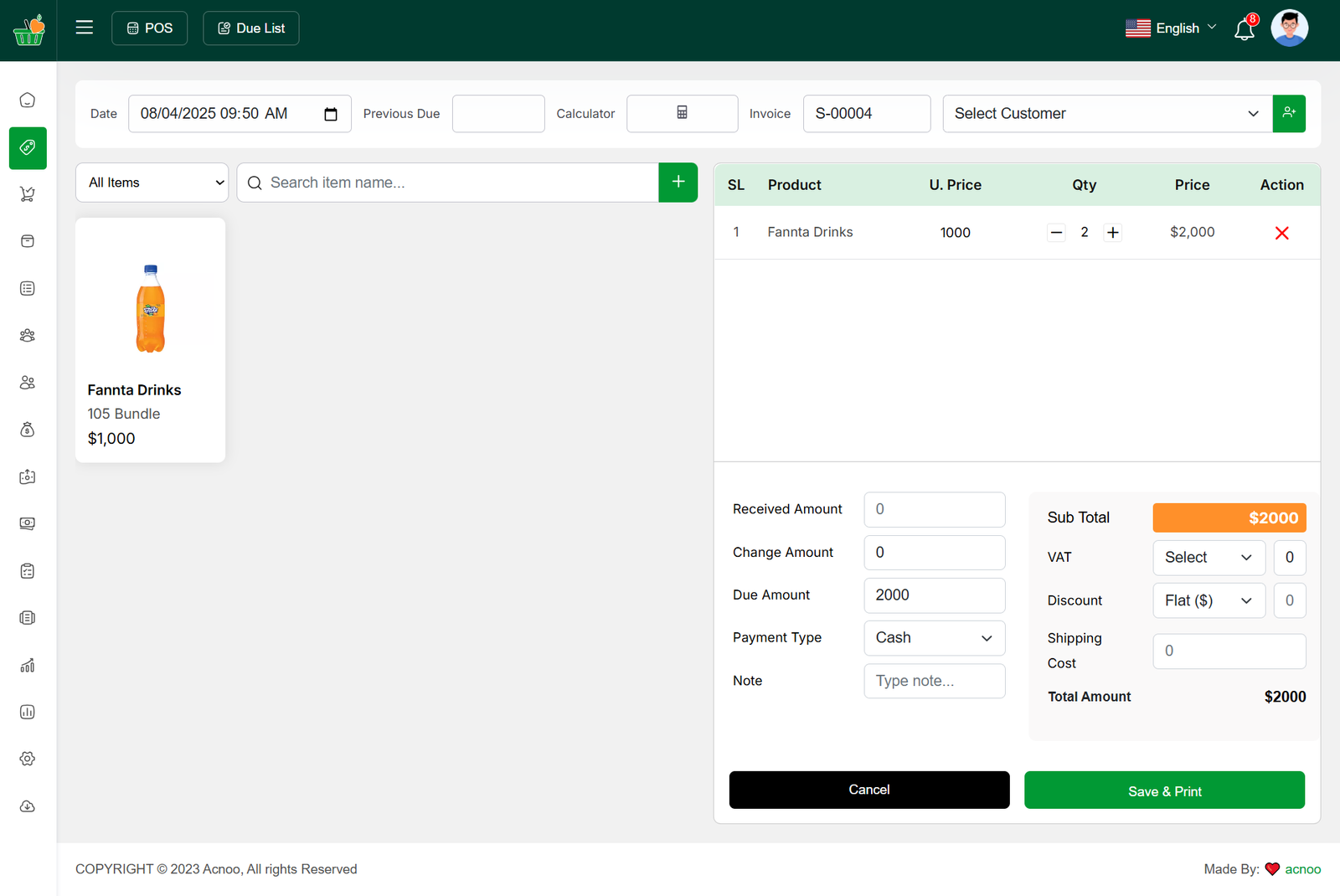Open the sidebar shopping cart icon
This screenshot has width=1340, height=896.
pyautogui.click(x=28, y=194)
